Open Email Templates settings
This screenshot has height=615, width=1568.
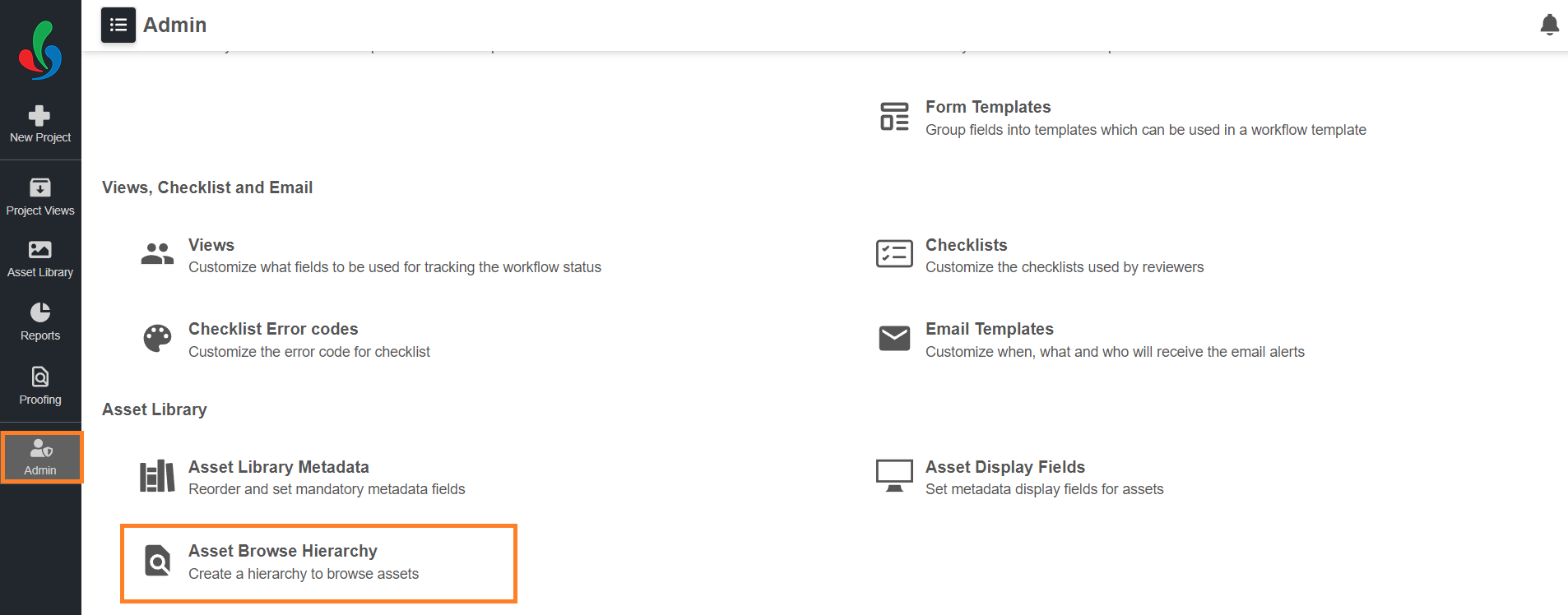tap(989, 329)
